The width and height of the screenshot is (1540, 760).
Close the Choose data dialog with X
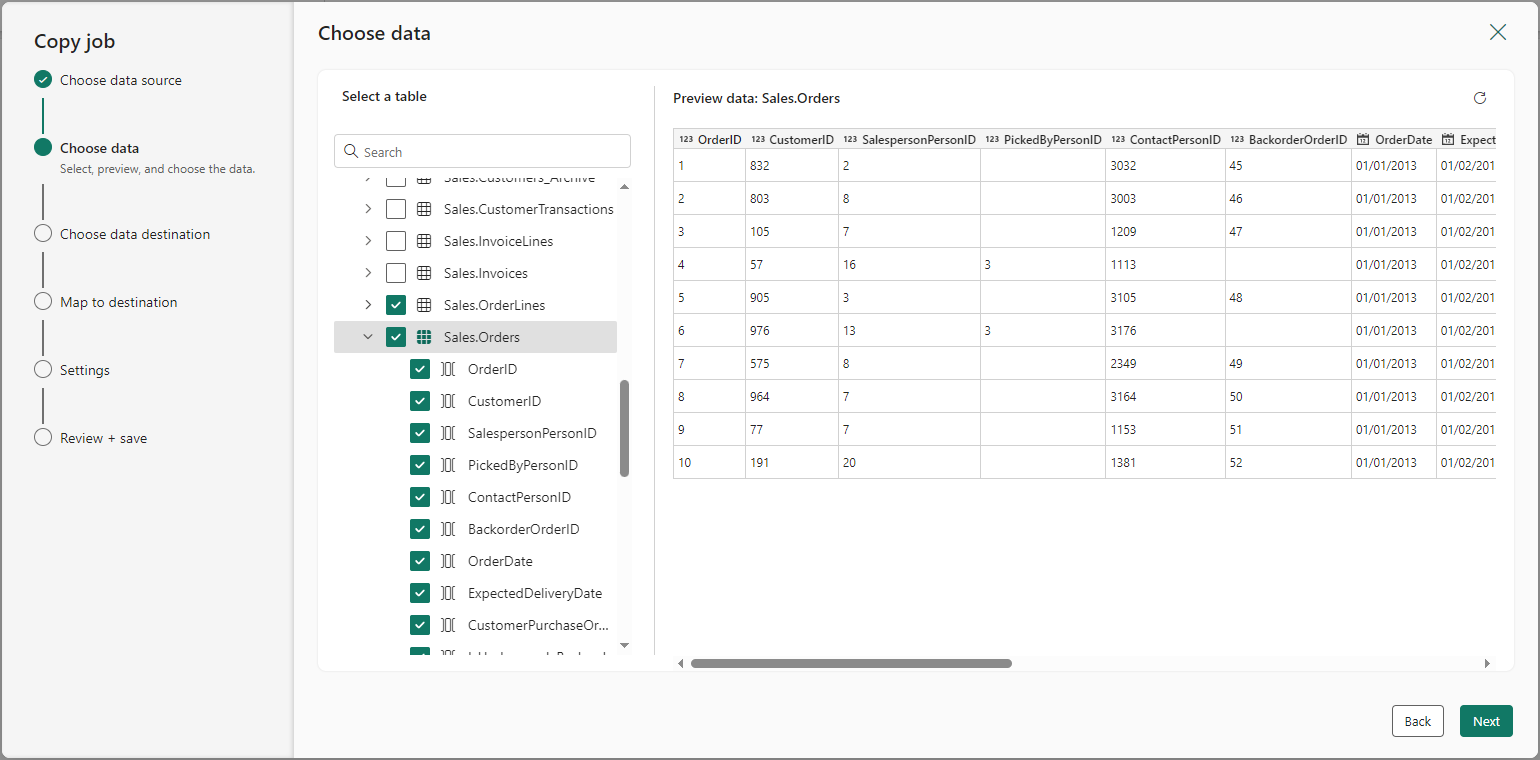[x=1498, y=32]
